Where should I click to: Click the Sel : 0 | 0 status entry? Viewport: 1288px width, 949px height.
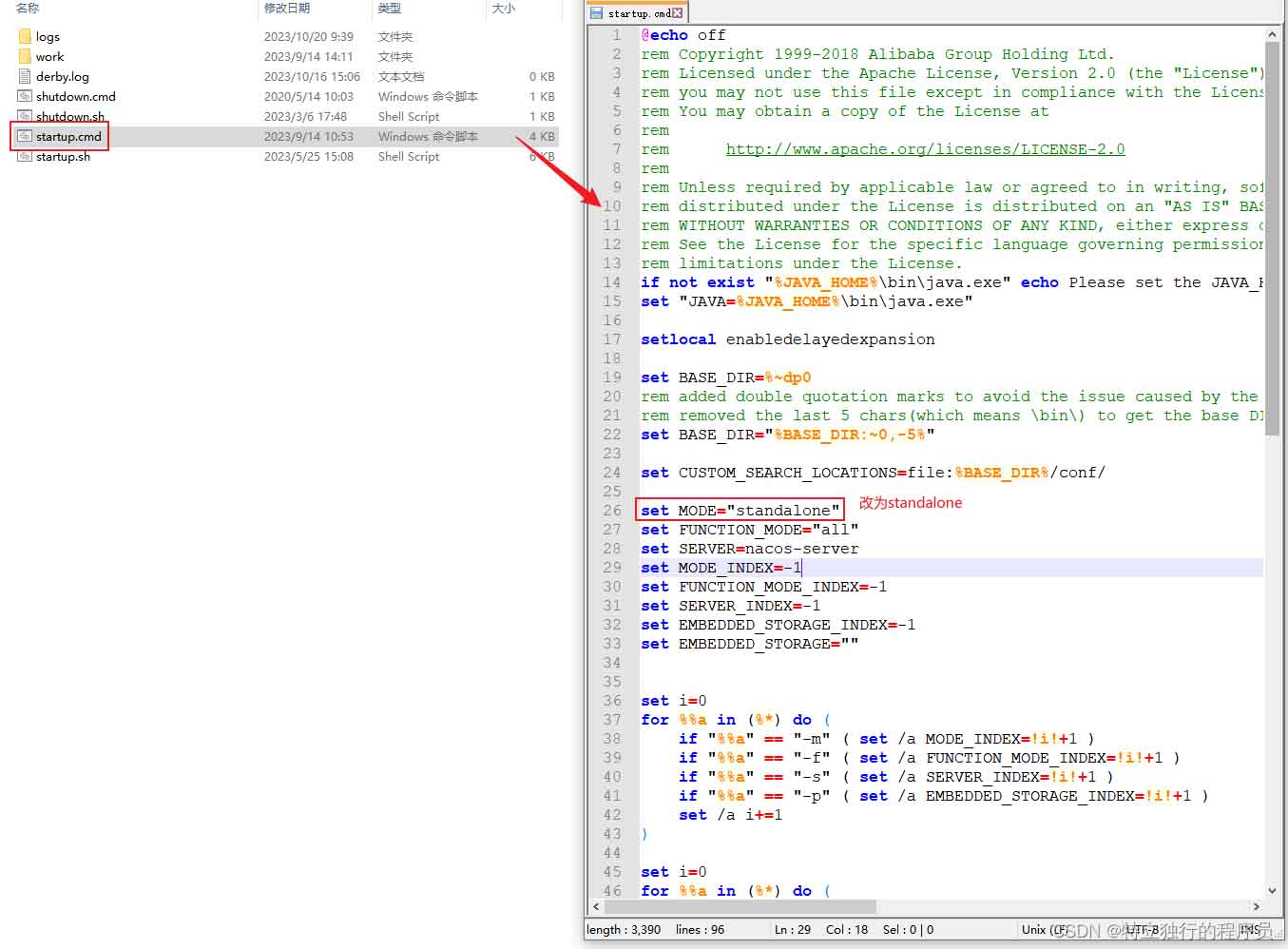(x=908, y=930)
